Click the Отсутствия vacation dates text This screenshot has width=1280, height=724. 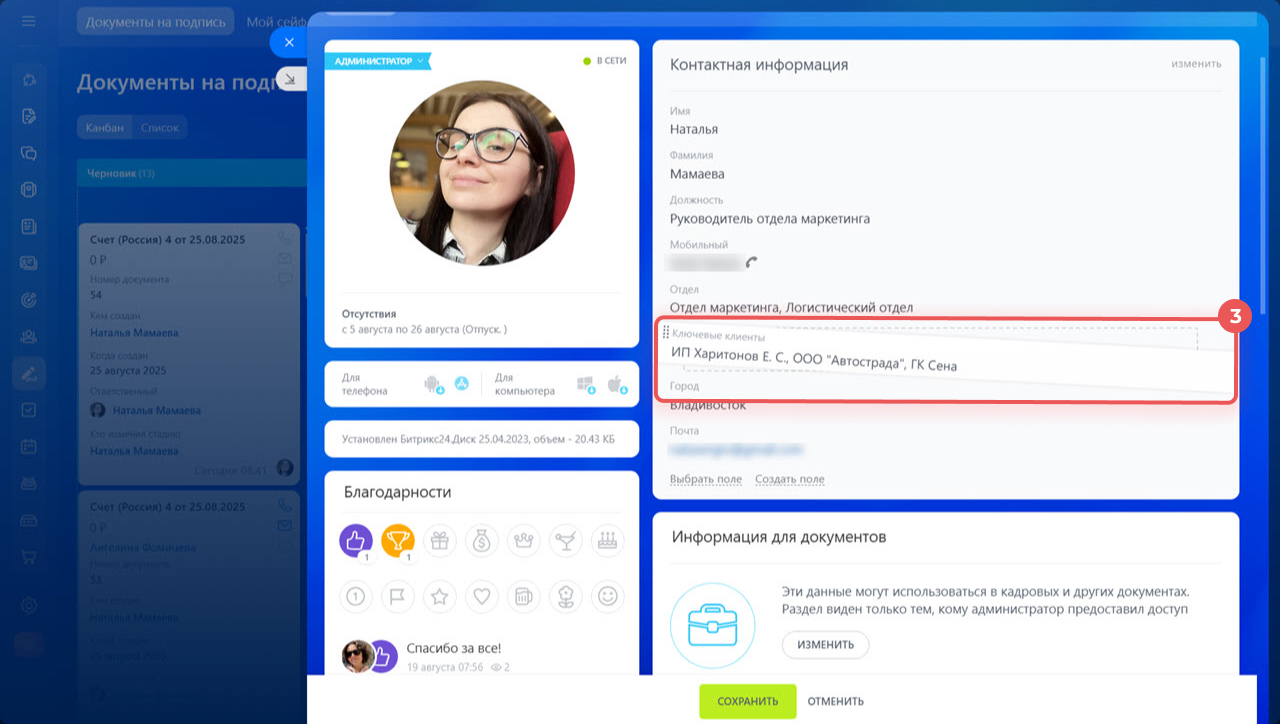[424, 328]
